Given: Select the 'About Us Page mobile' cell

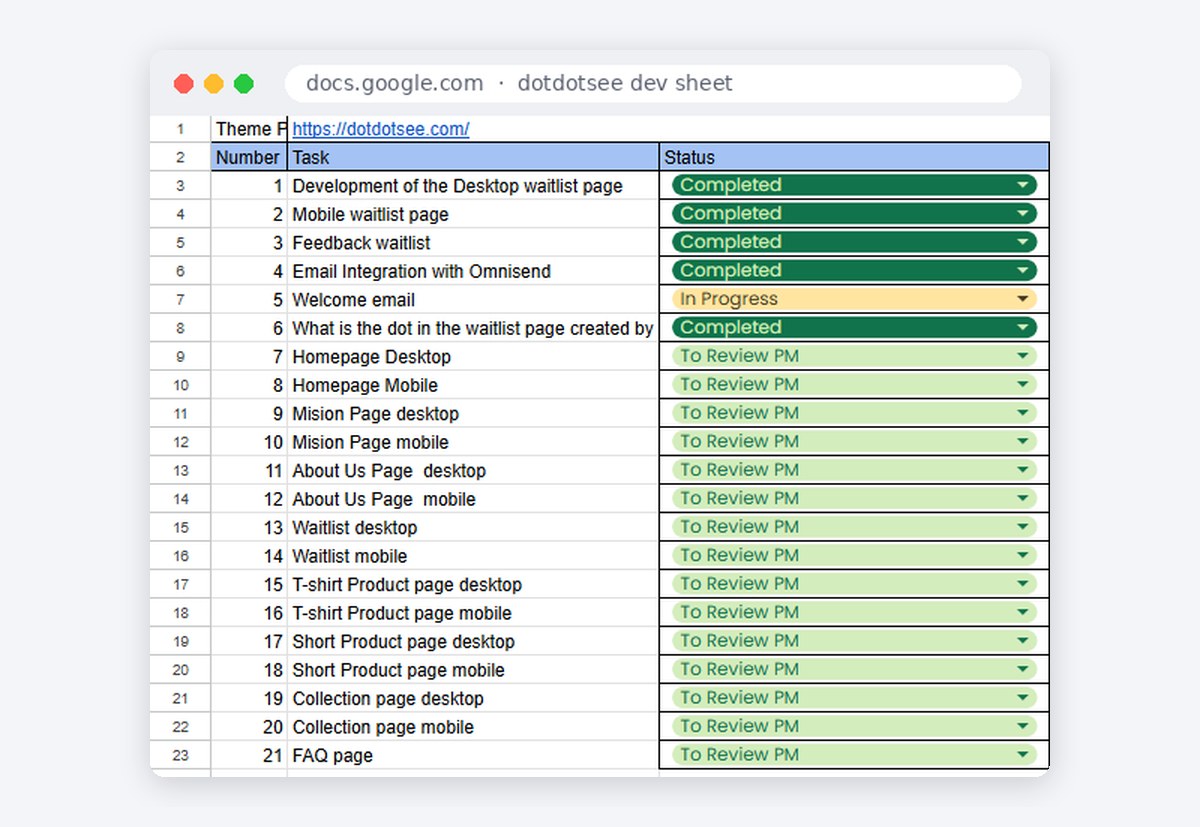Looking at the screenshot, I should (x=473, y=499).
